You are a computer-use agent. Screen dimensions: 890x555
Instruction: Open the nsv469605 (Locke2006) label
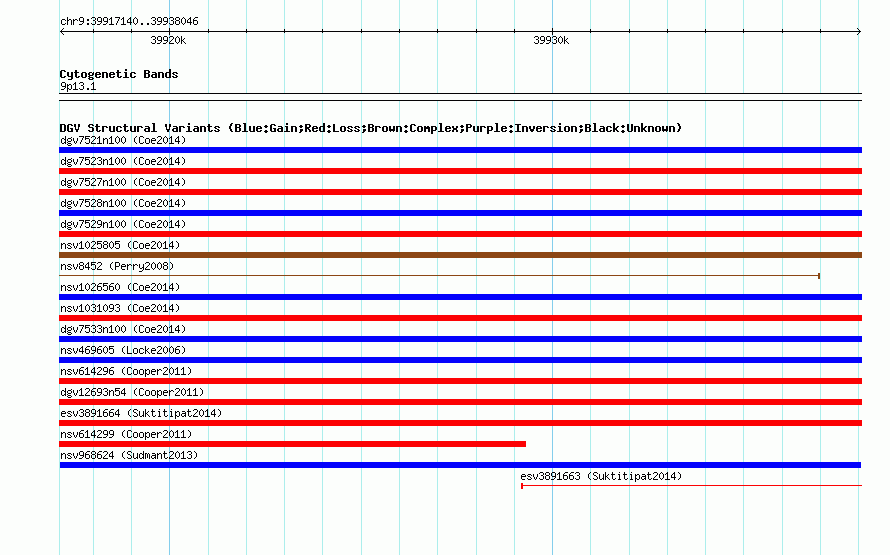pos(123,350)
